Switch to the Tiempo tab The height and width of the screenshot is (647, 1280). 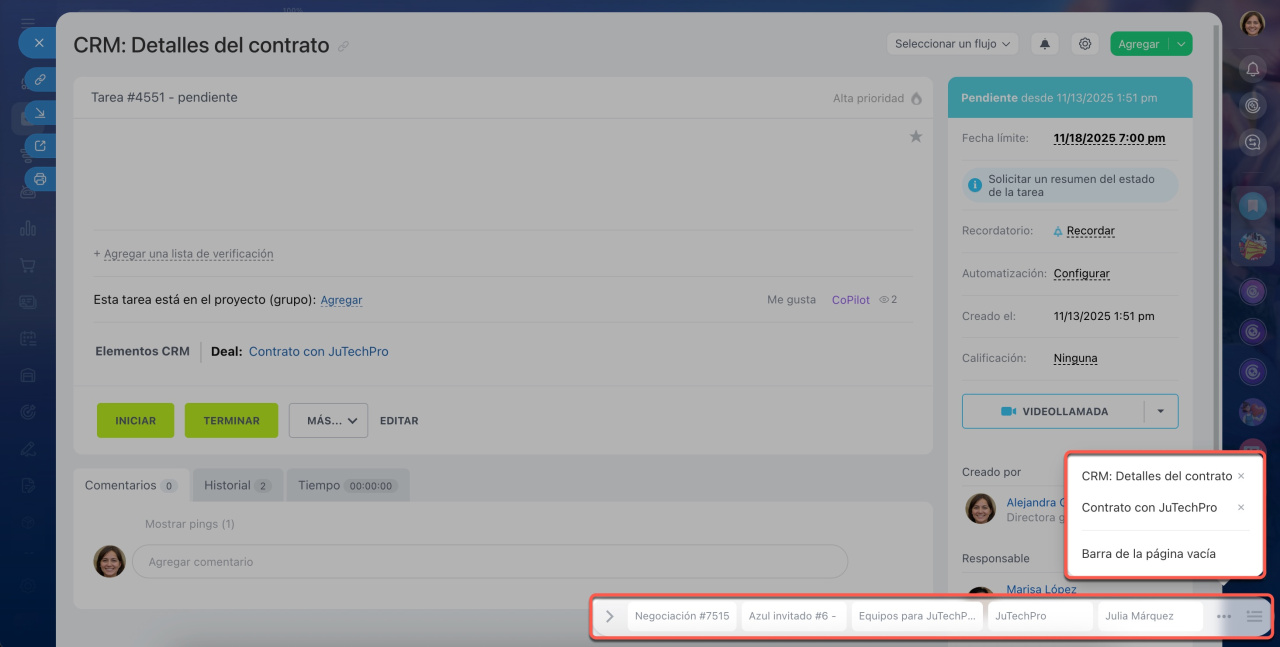[348, 485]
